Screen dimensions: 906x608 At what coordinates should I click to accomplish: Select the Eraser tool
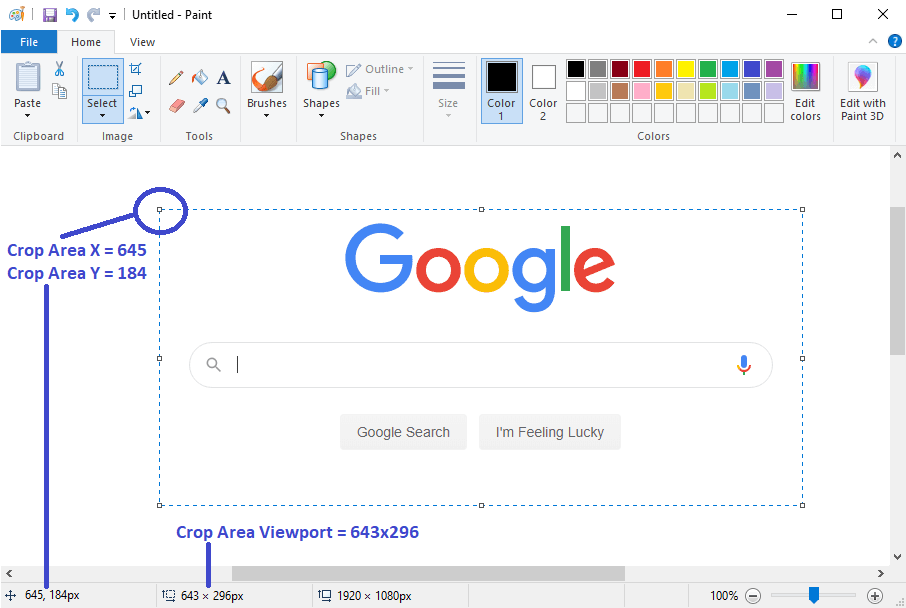pyautogui.click(x=176, y=106)
